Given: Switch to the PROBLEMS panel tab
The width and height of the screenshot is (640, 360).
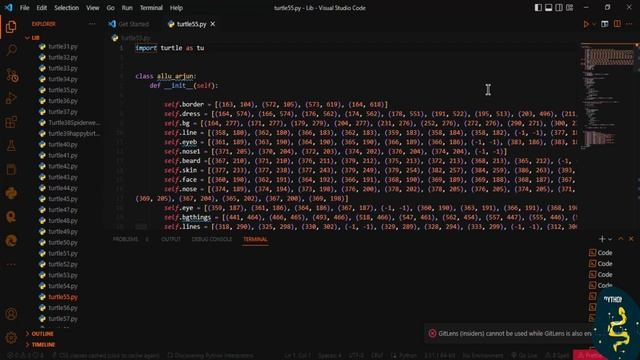Looking at the screenshot, I should 125,239.
